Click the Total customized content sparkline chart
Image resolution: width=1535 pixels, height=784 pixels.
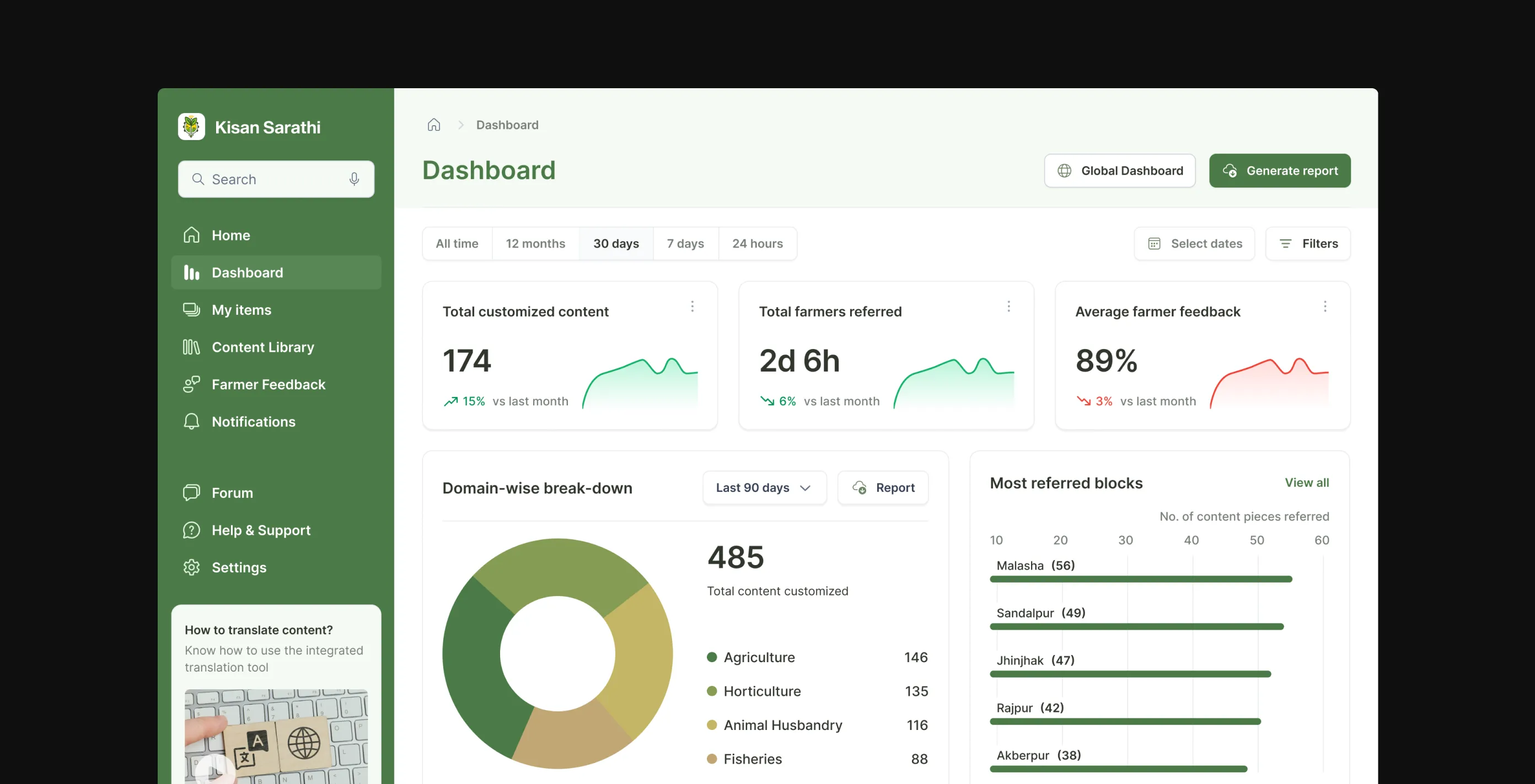[640, 383]
